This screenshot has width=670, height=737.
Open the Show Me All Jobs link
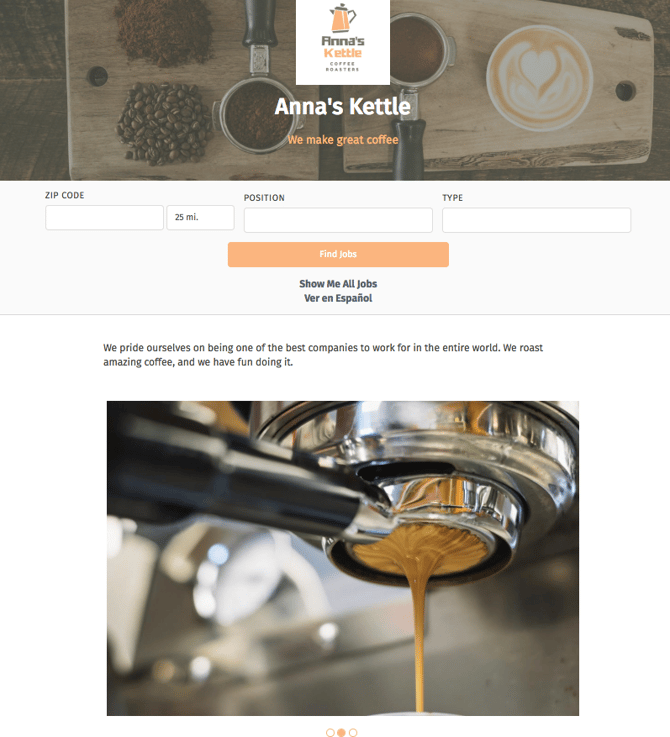point(338,284)
